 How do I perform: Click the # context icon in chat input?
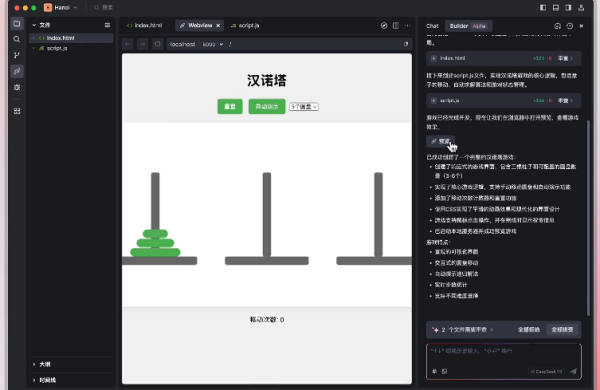click(434, 371)
